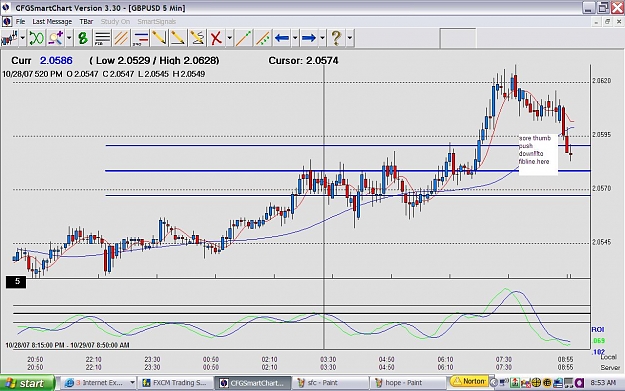This screenshot has width=625, height=391.
Task: Select the orange trendline with green tip
Action: click(x=243, y=38)
